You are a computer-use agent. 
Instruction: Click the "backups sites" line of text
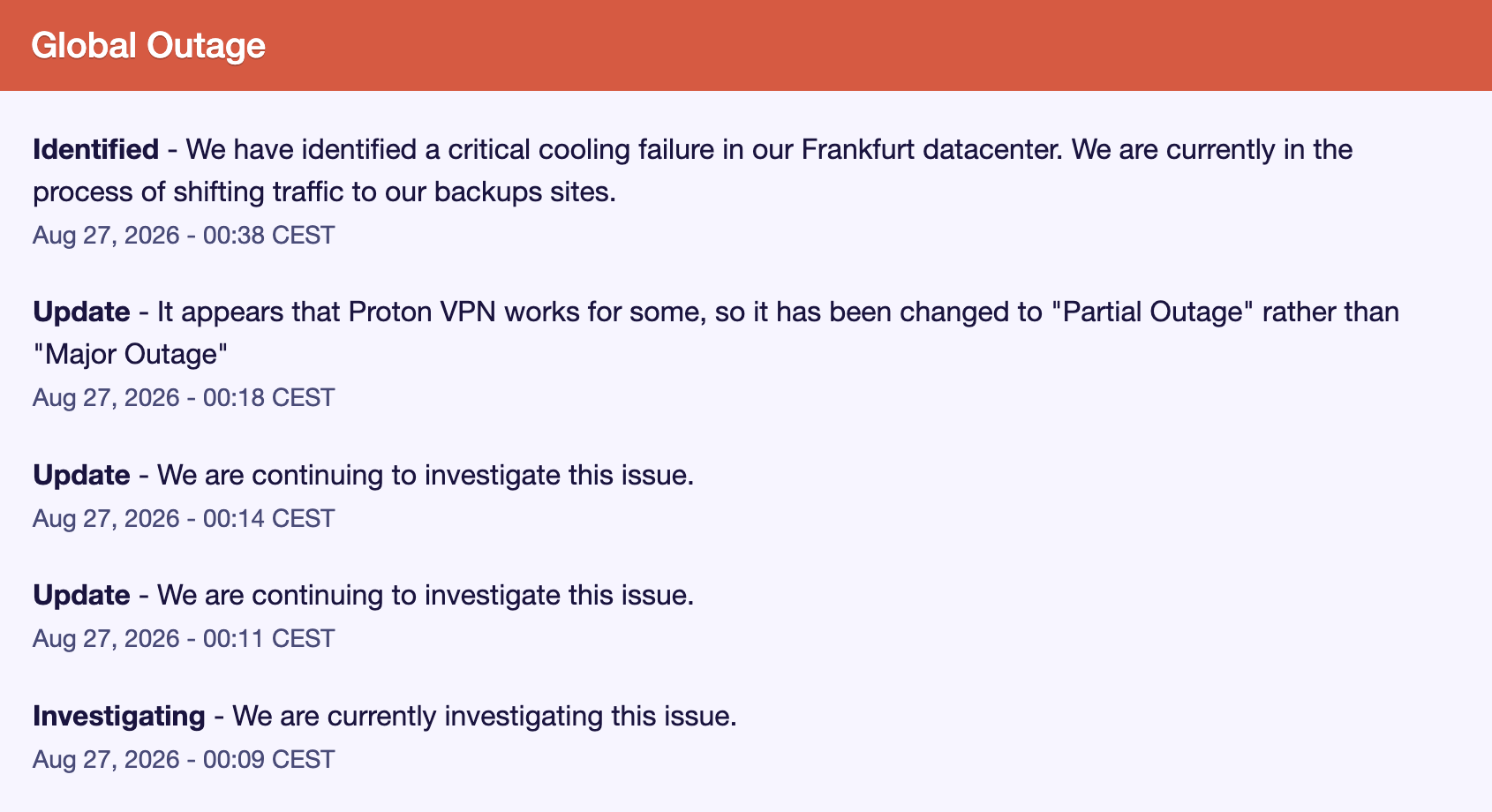(324, 192)
